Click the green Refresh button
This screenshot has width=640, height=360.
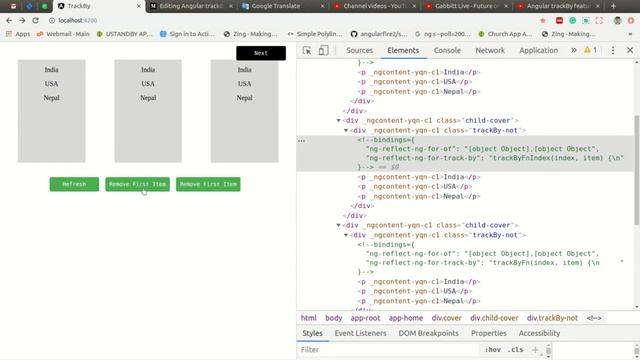pyautogui.click(x=74, y=184)
